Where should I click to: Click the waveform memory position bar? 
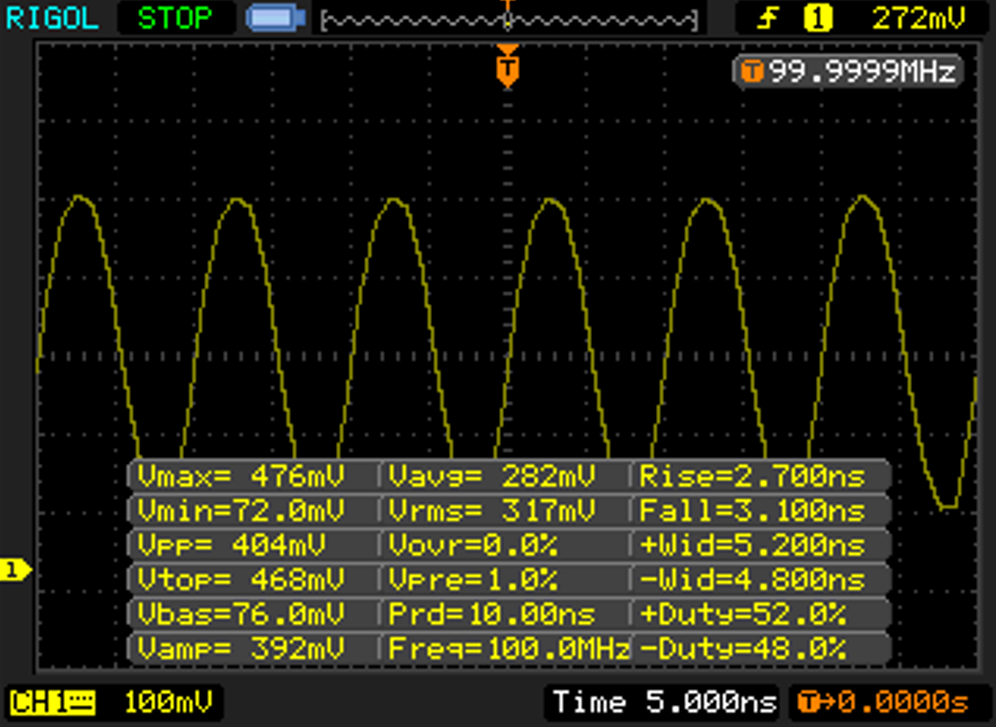point(509,21)
